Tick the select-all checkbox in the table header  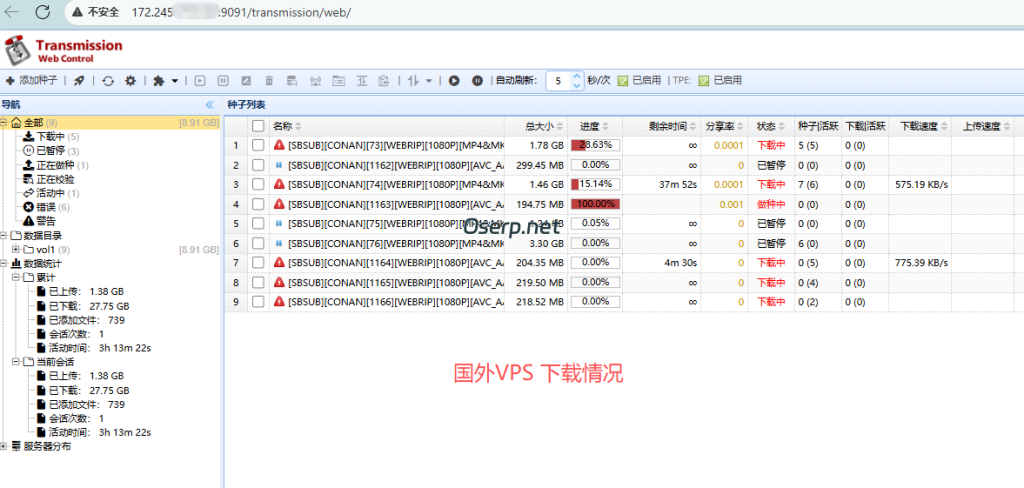(x=259, y=126)
